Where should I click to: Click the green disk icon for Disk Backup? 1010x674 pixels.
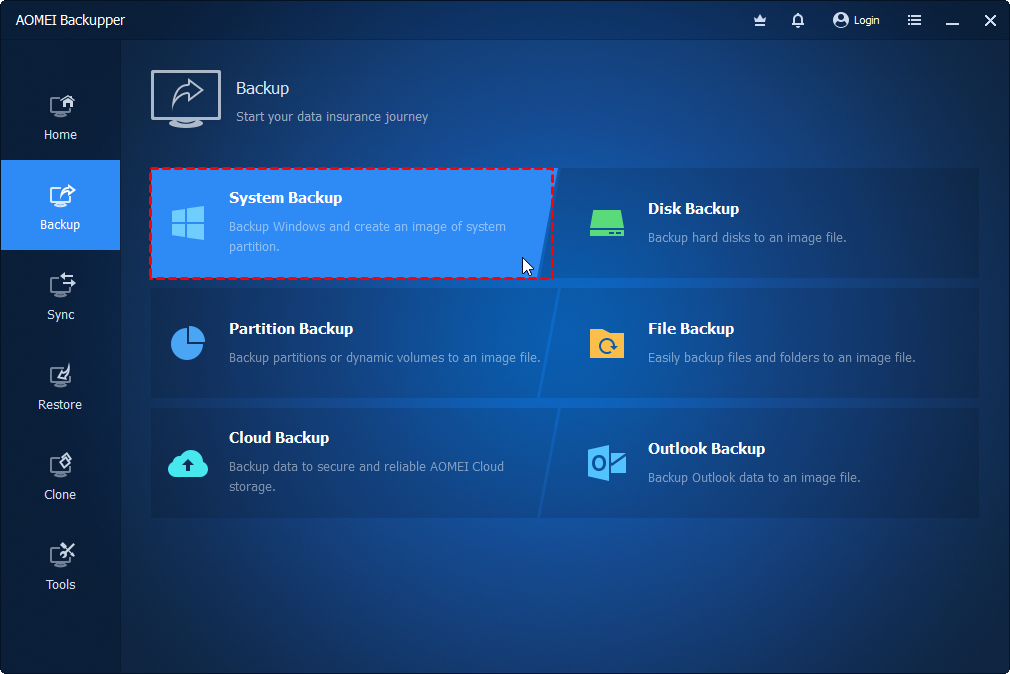click(x=607, y=223)
